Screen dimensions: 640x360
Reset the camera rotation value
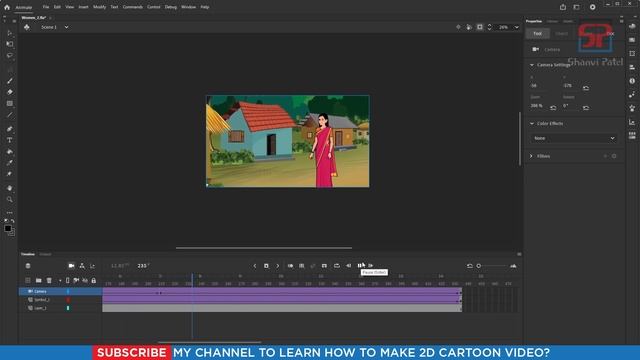click(586, 108)
